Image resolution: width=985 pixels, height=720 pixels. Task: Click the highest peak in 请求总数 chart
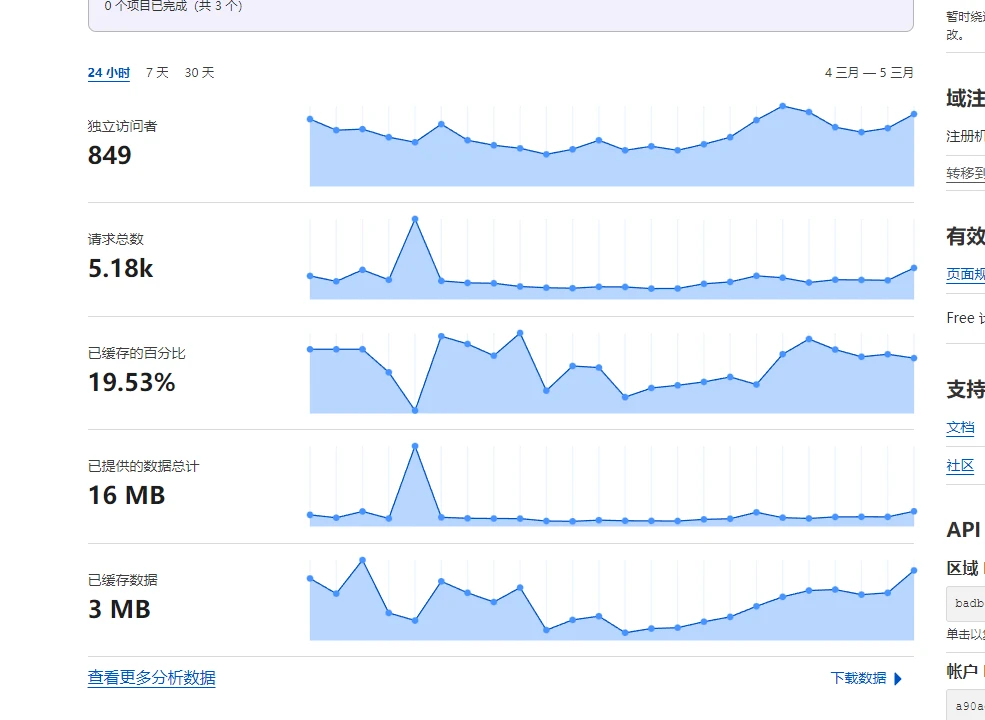point(415,218)
